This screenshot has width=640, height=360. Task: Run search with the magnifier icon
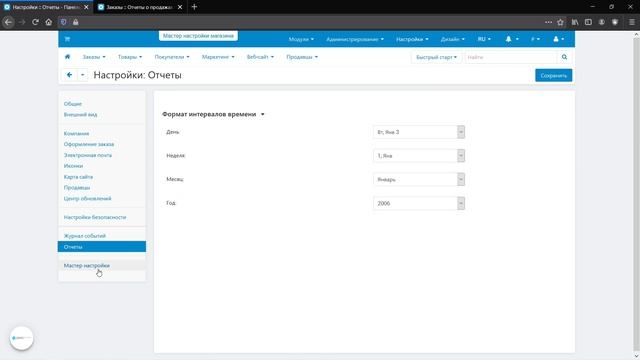(x=564, y=57)
